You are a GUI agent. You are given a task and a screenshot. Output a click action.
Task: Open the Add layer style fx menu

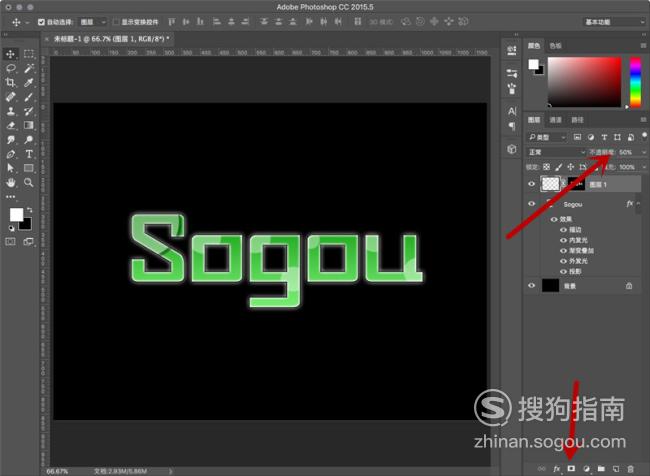pos(557,469)
